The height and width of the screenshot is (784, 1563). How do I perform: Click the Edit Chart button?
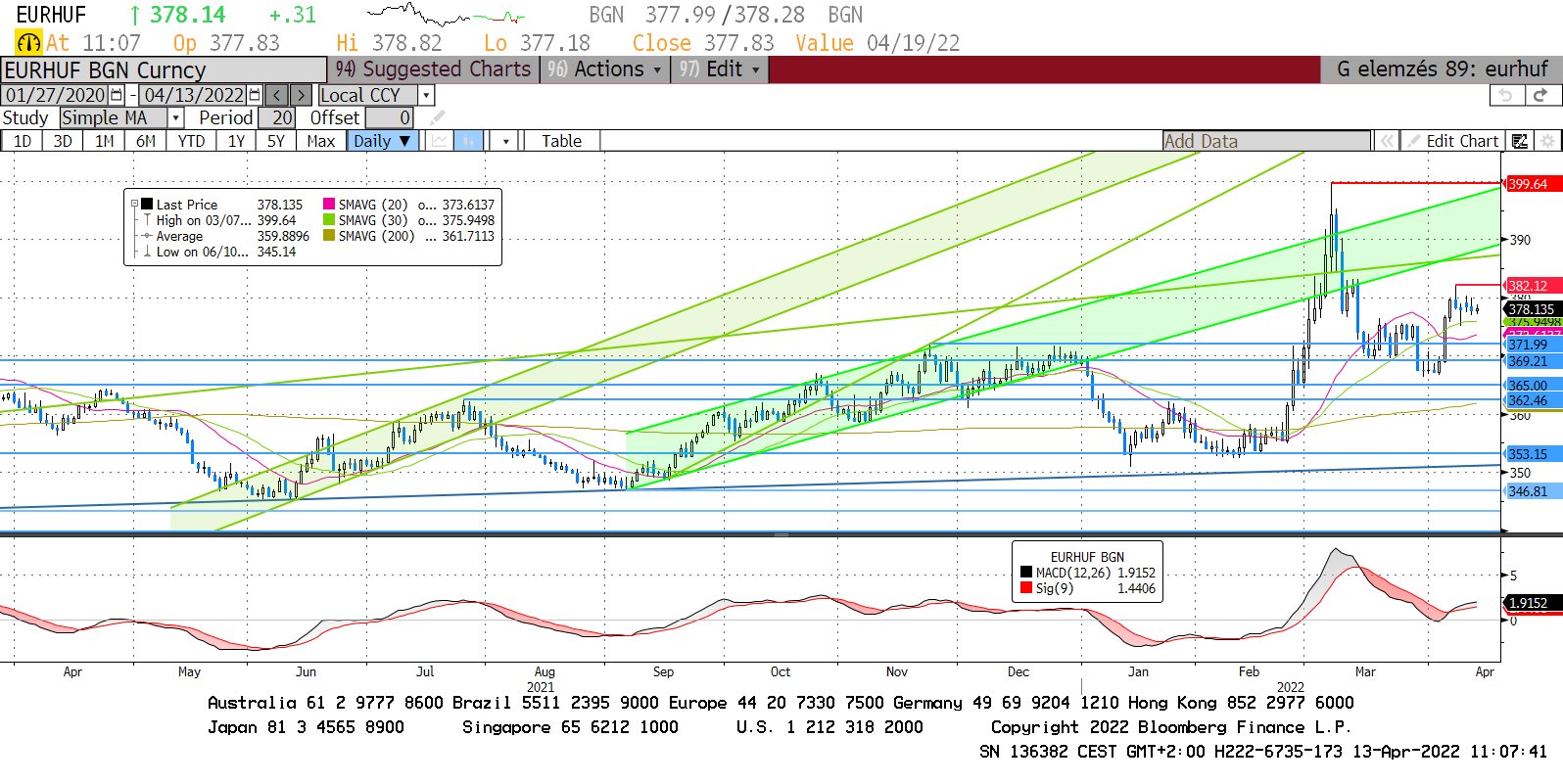pyautogui.click(x=1452, y=141)
